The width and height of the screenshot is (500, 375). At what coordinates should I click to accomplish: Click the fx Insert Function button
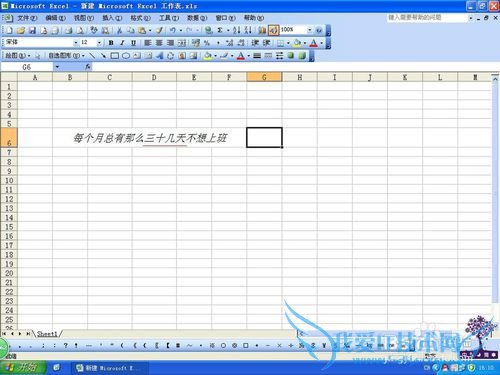click(88, 67)
